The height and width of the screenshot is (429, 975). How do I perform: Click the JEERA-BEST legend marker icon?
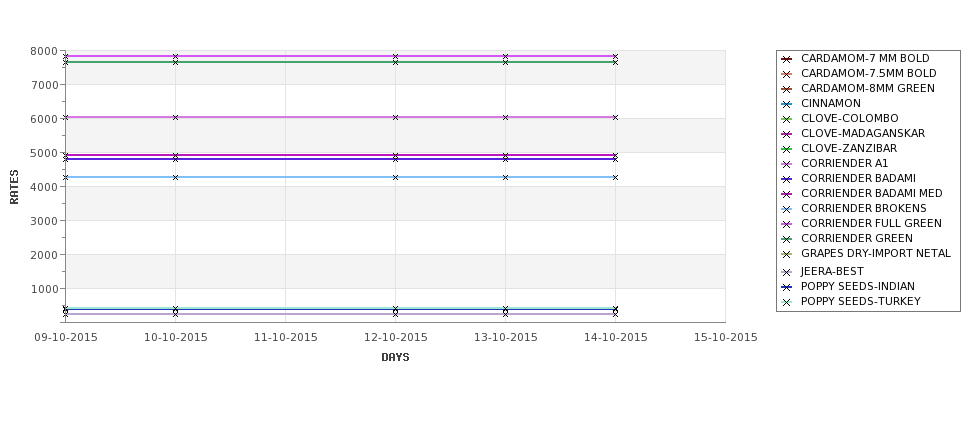pos(786,272)
